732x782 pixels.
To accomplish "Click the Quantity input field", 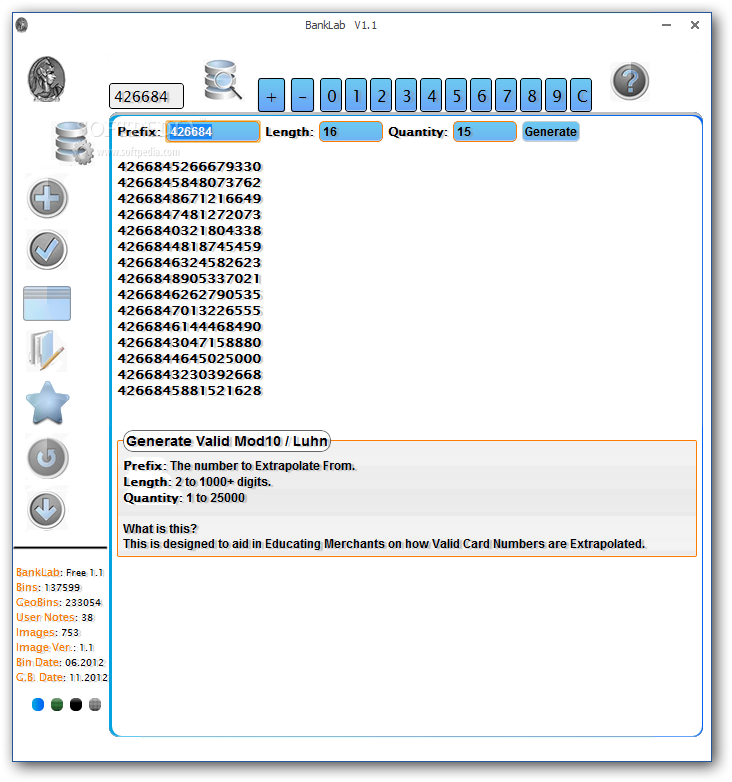I will point(485,132).
